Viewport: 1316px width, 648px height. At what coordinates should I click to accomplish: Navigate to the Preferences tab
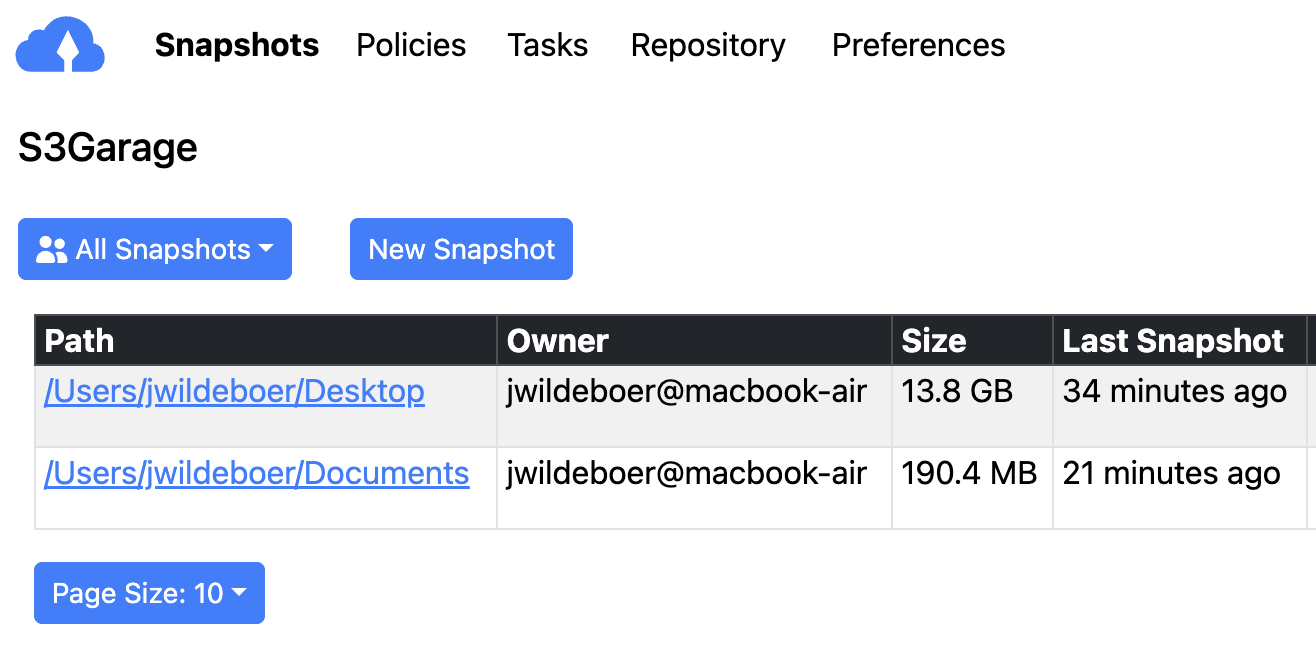click(x=918, y=45)
